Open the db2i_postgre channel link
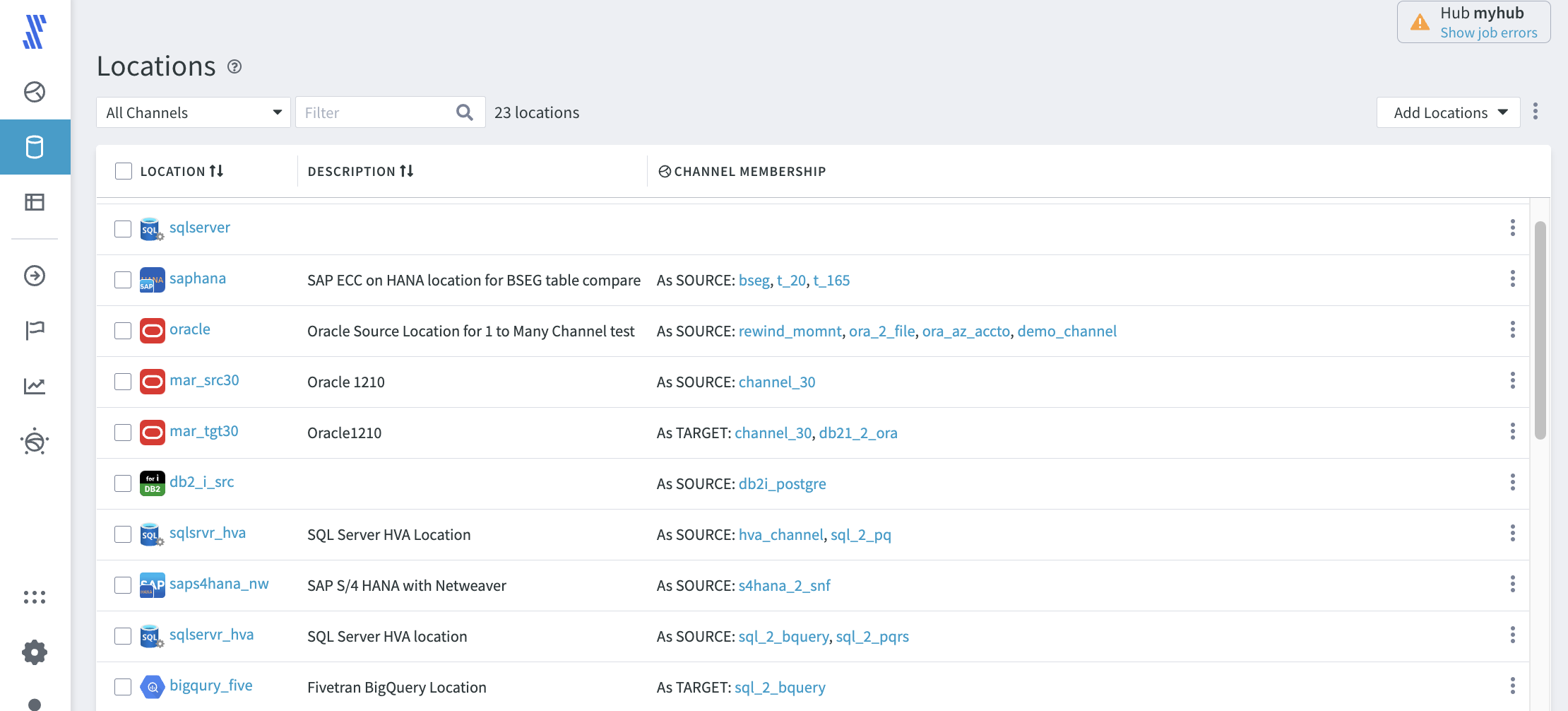Screen dimensions: 1568x711 pyautogui.click(x=782, y=484)
